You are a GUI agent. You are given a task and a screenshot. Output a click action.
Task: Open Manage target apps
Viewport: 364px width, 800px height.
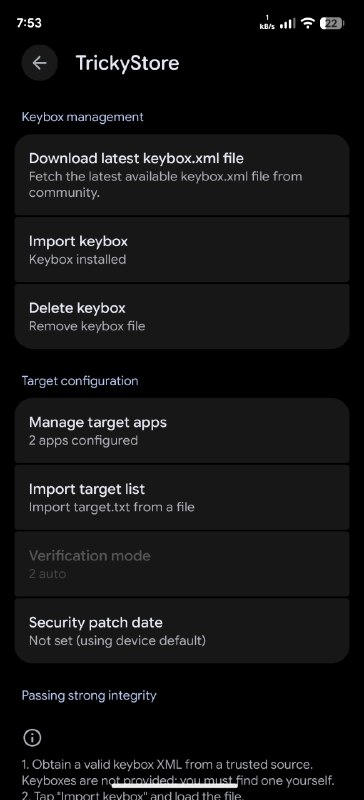182,431
